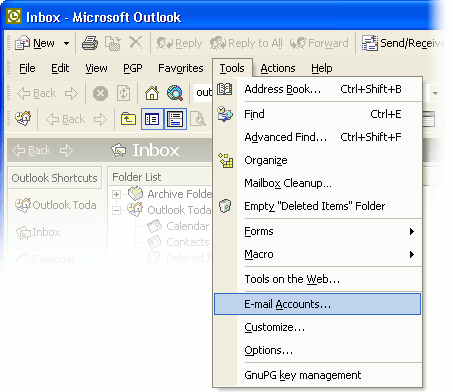The image size is (453, 392).
Task: Click the Folder List pane header
Action: pyautogui.click(x=159, y=177)
